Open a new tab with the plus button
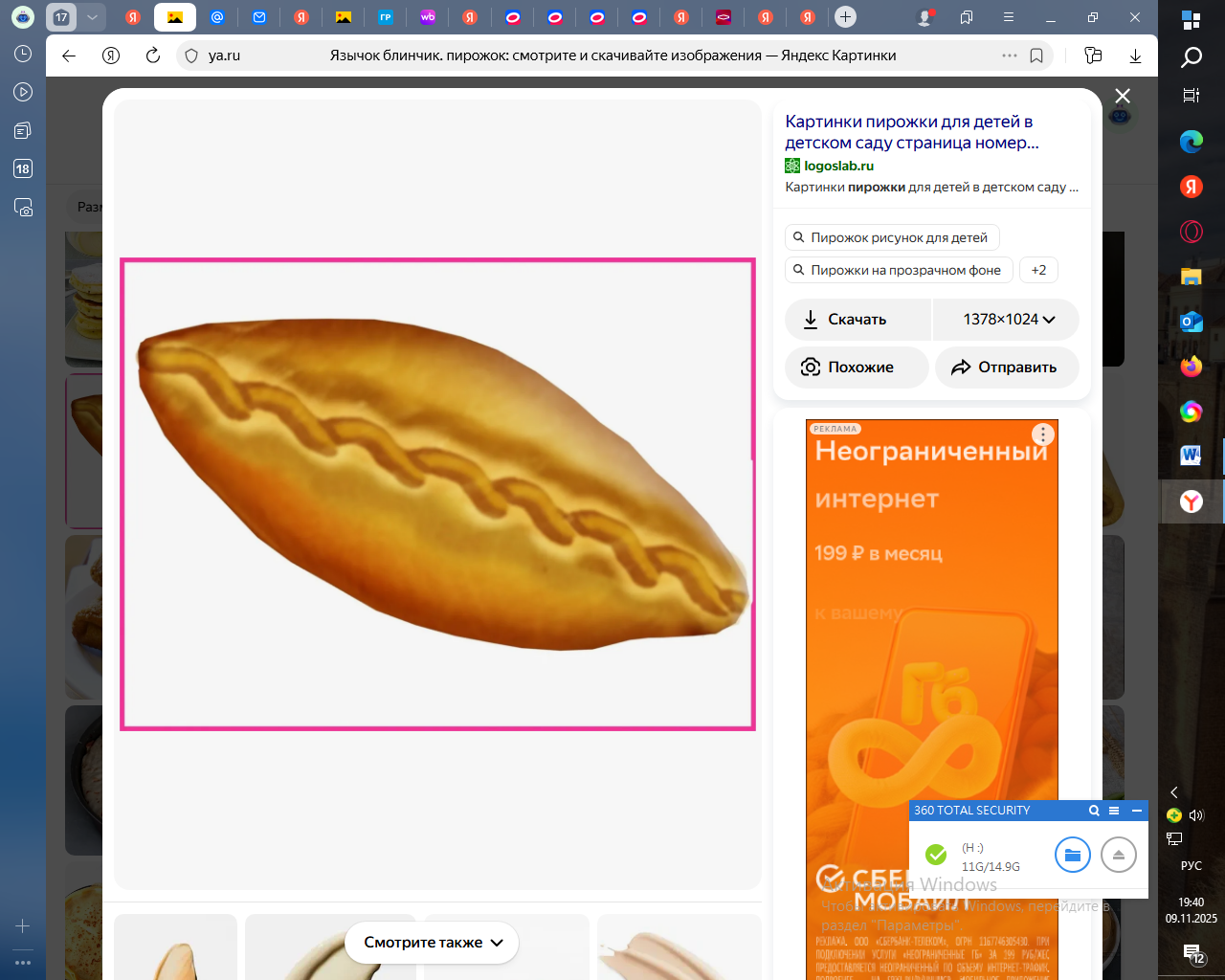Screen dimensions: 1225x980 [845, 17]
